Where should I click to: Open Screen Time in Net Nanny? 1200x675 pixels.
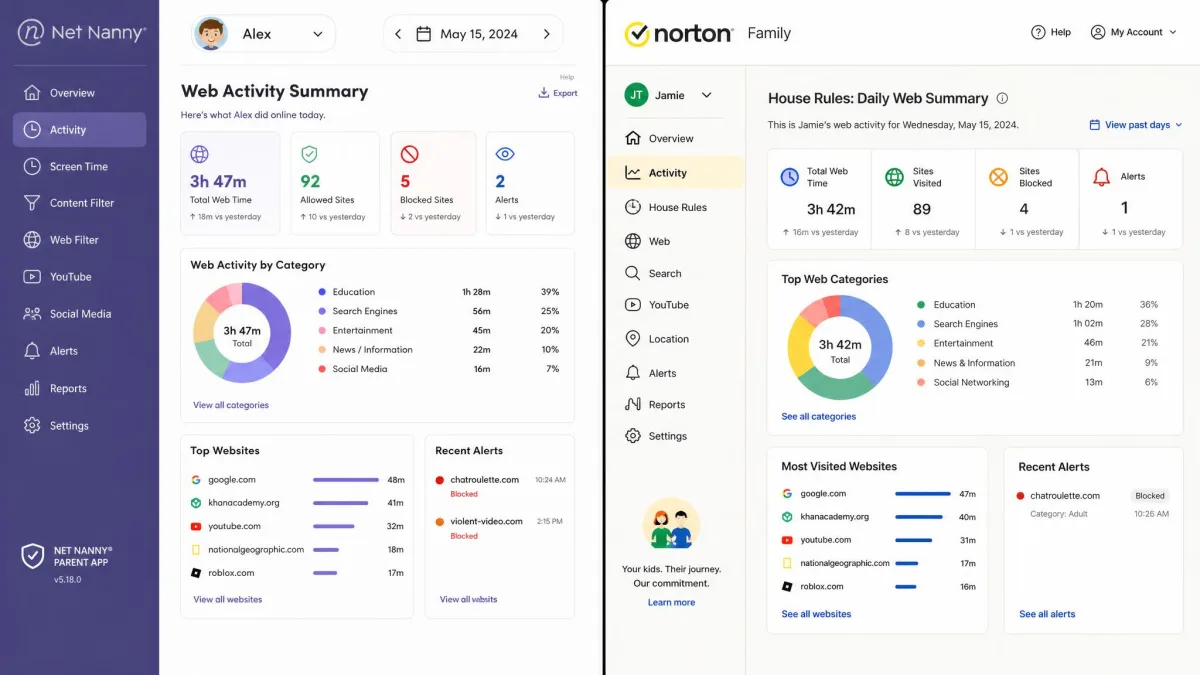[x=79, y=167]
